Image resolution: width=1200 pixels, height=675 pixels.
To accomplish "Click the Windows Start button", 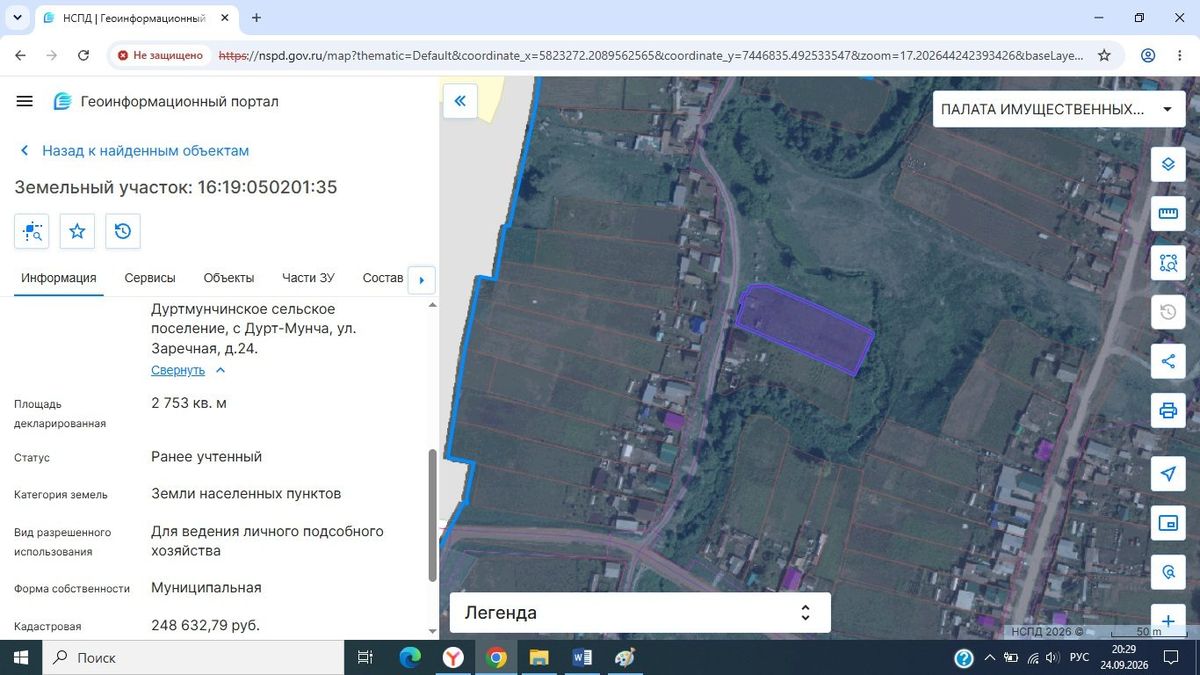I will [x=20, y=657].
